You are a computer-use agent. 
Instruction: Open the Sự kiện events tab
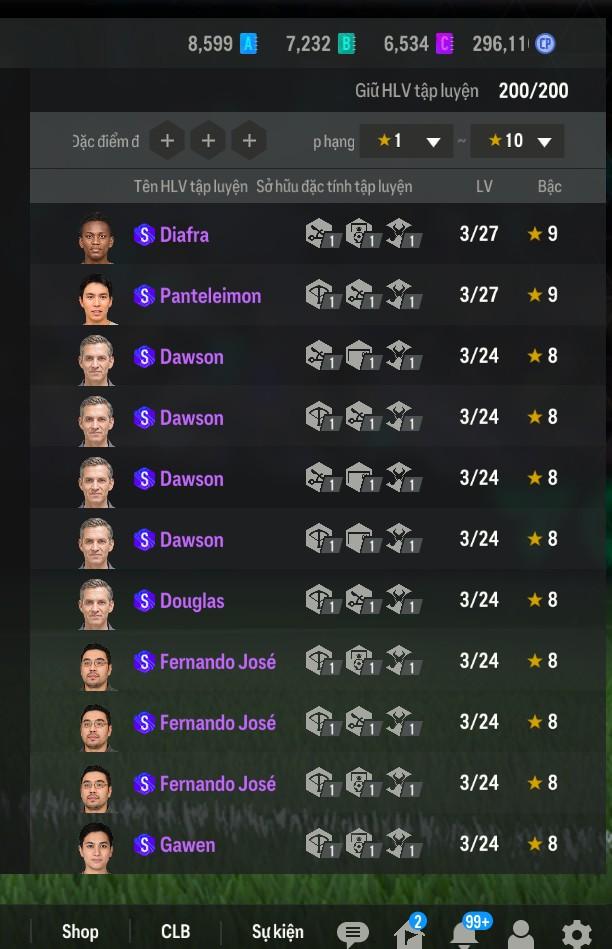point(277,931)
